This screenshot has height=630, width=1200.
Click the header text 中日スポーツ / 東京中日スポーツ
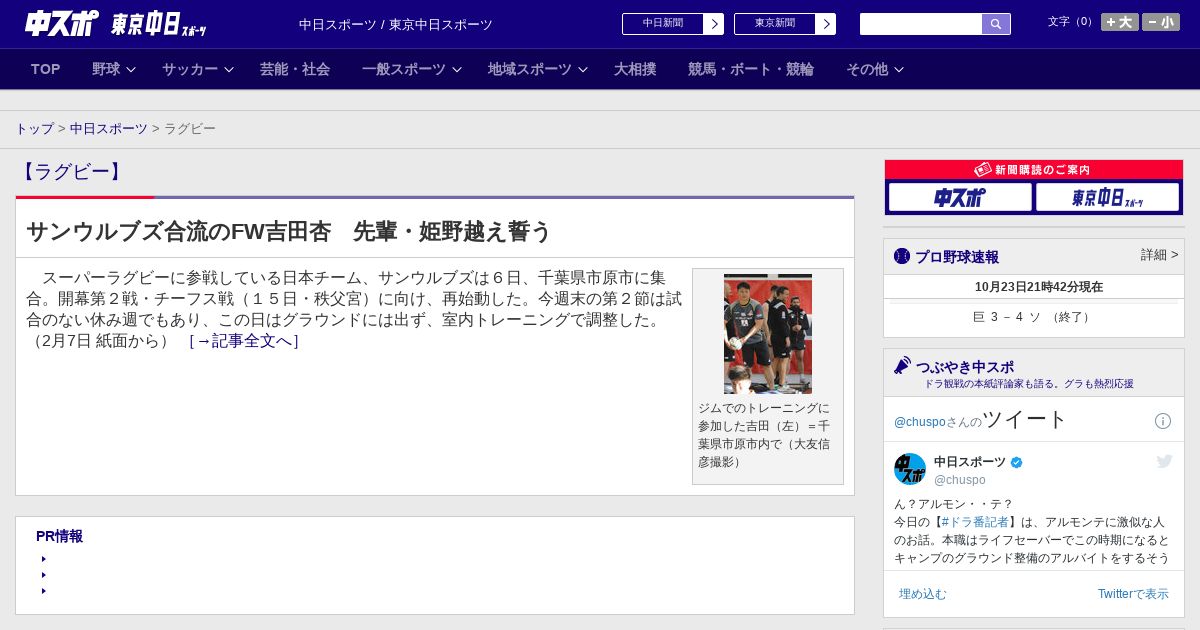tap(396, 24)
